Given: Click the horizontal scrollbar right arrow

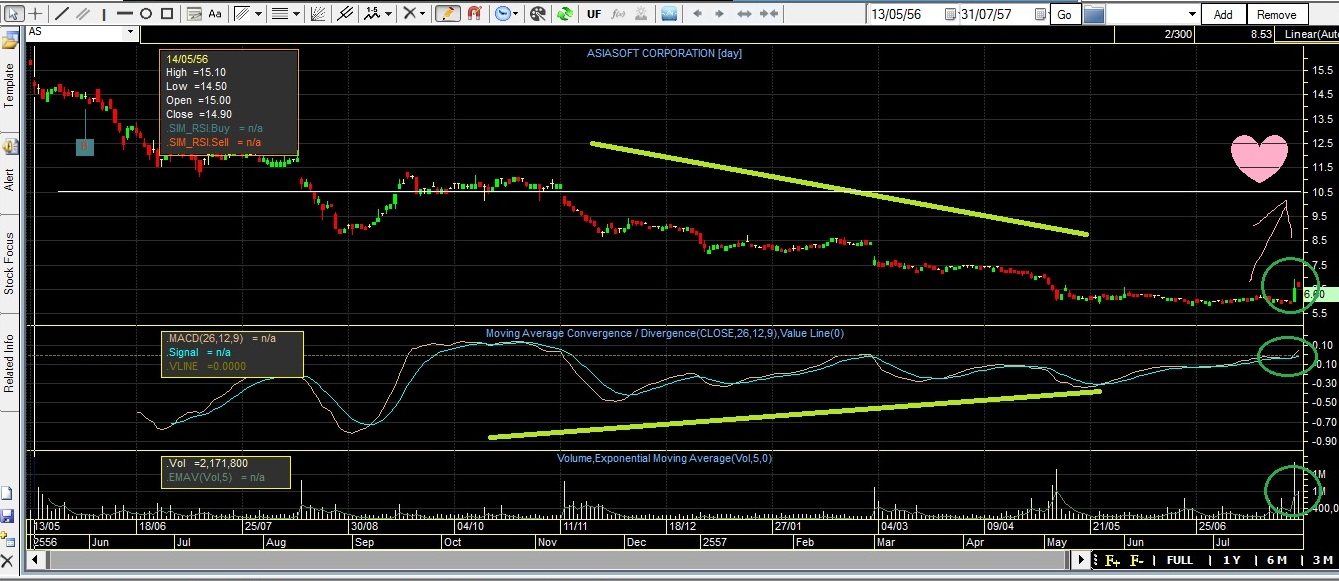Looking at the screenshot, I should click(1081, 560).
